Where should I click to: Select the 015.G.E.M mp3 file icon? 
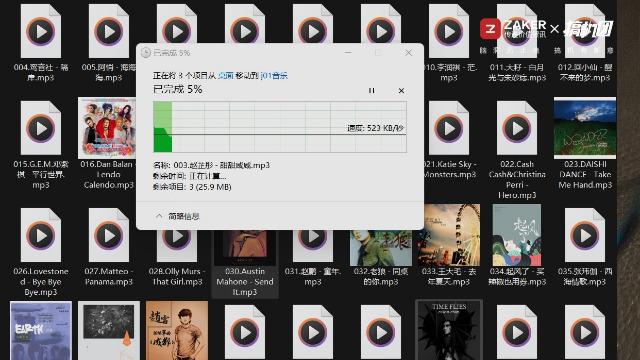point(41,128)
